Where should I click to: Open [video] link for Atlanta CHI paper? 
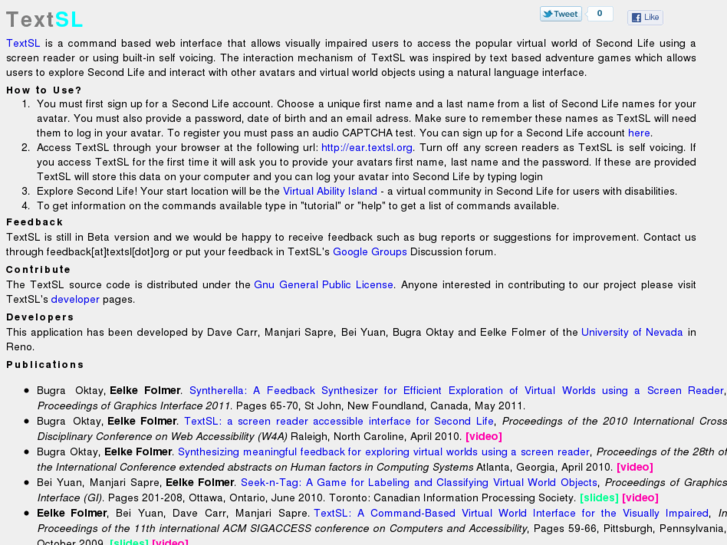coord(634,467)
